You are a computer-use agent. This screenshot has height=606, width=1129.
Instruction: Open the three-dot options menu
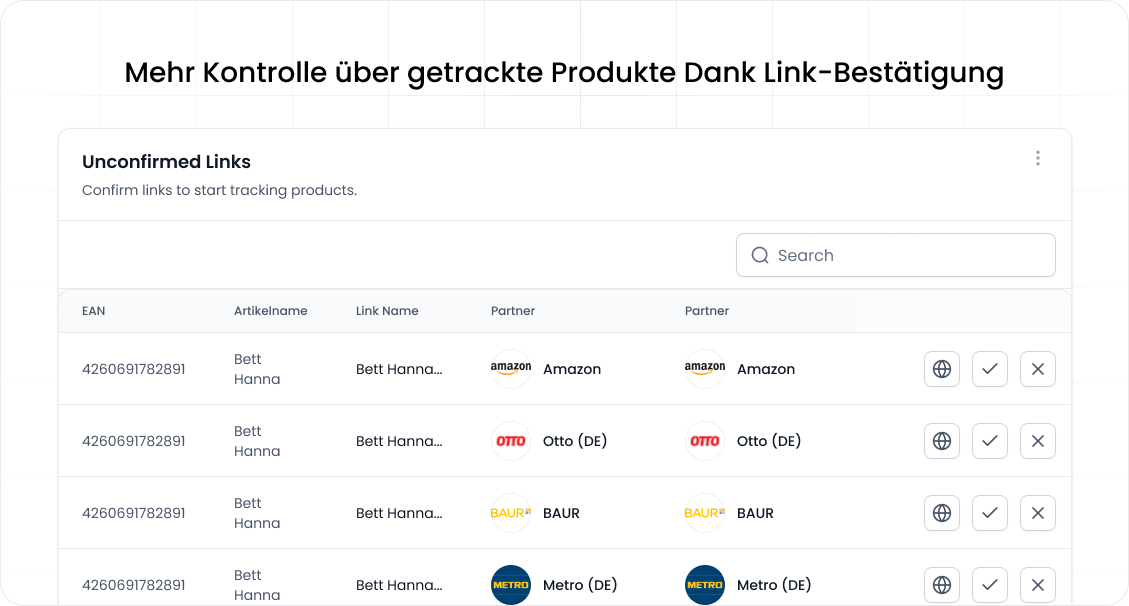click(1038, 158)
